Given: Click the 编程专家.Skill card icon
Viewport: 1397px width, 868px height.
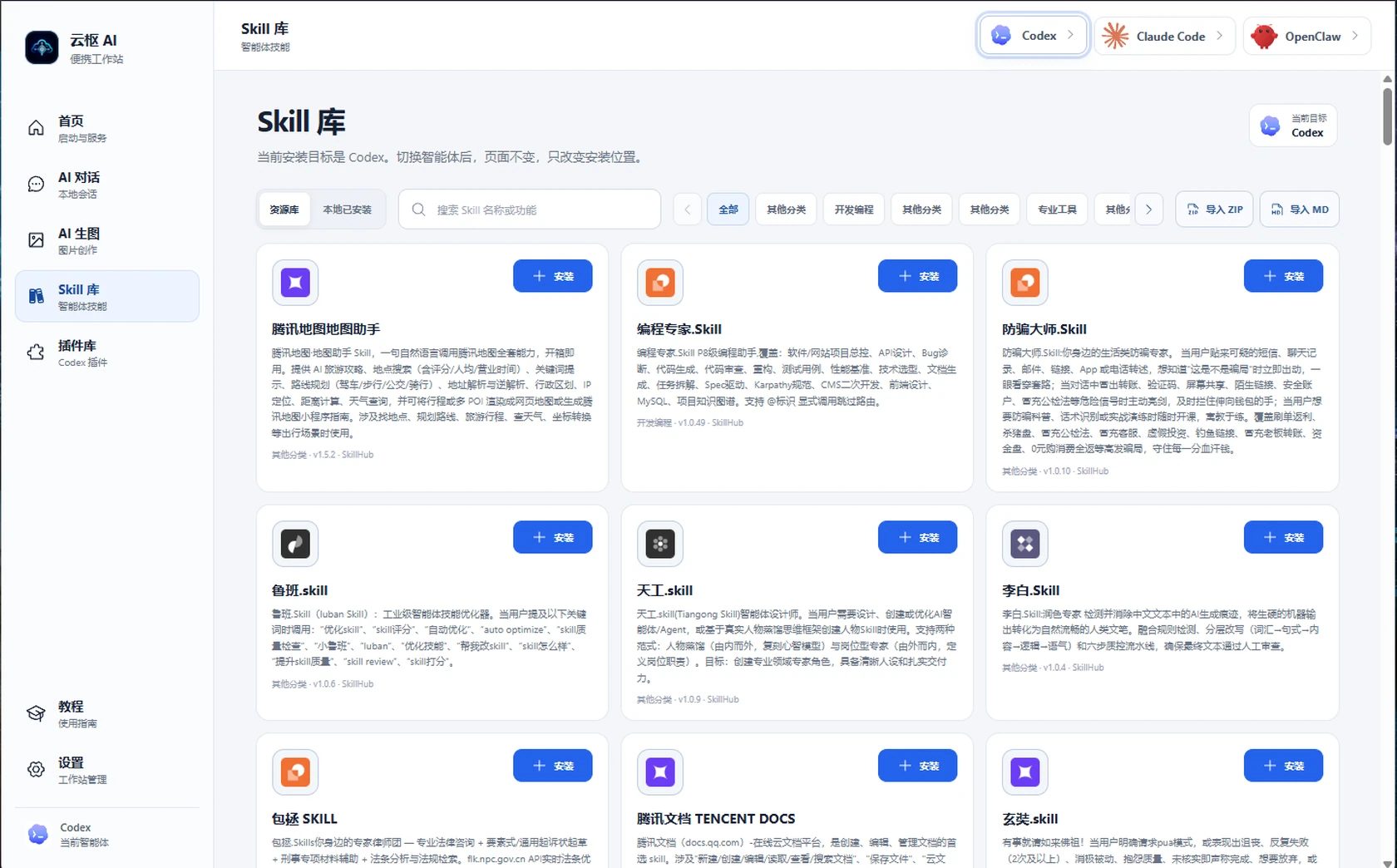Looking at the screenshot, I should tap(660, 283).
